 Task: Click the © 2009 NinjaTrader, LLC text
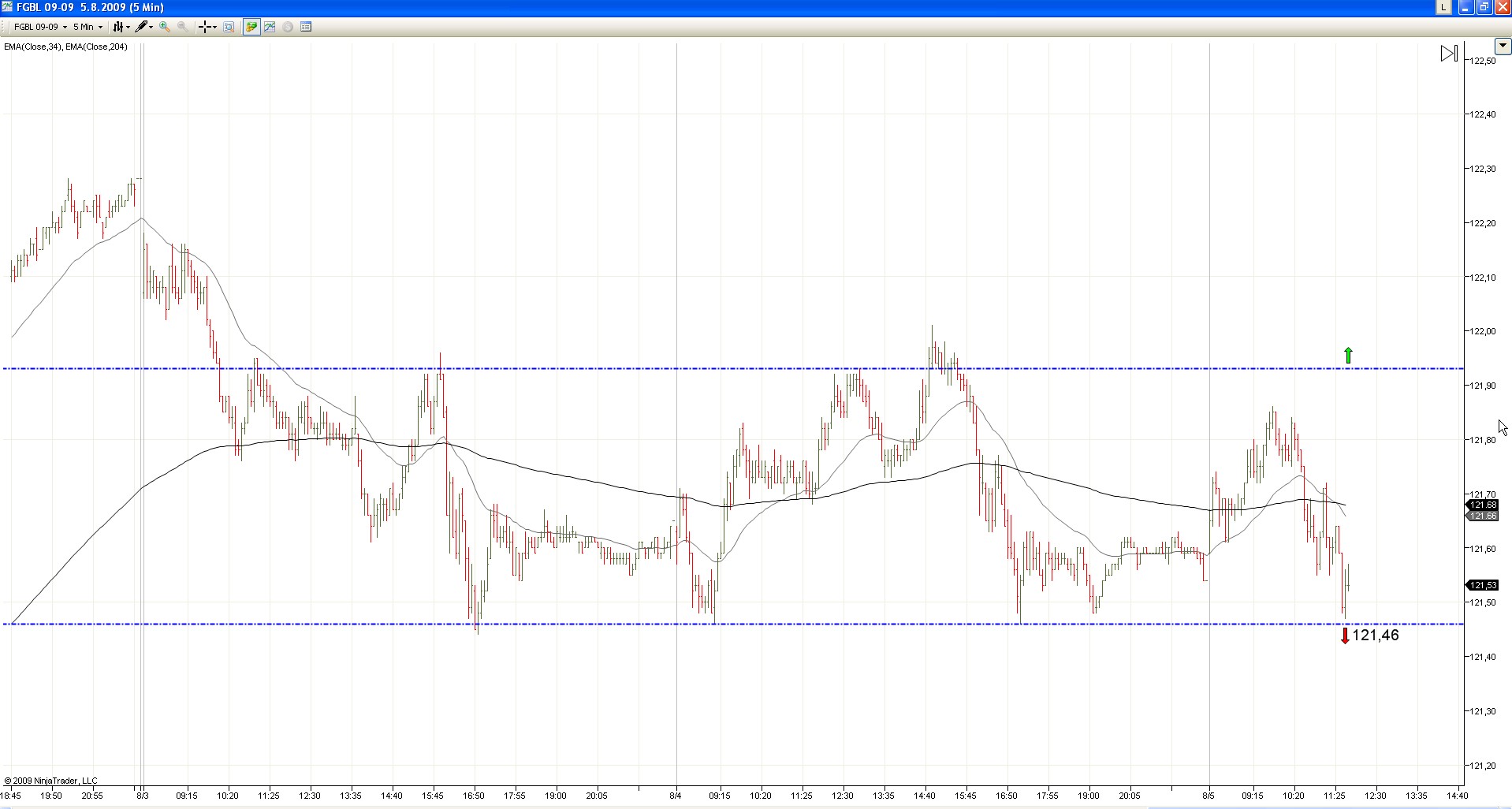point(51,781)
